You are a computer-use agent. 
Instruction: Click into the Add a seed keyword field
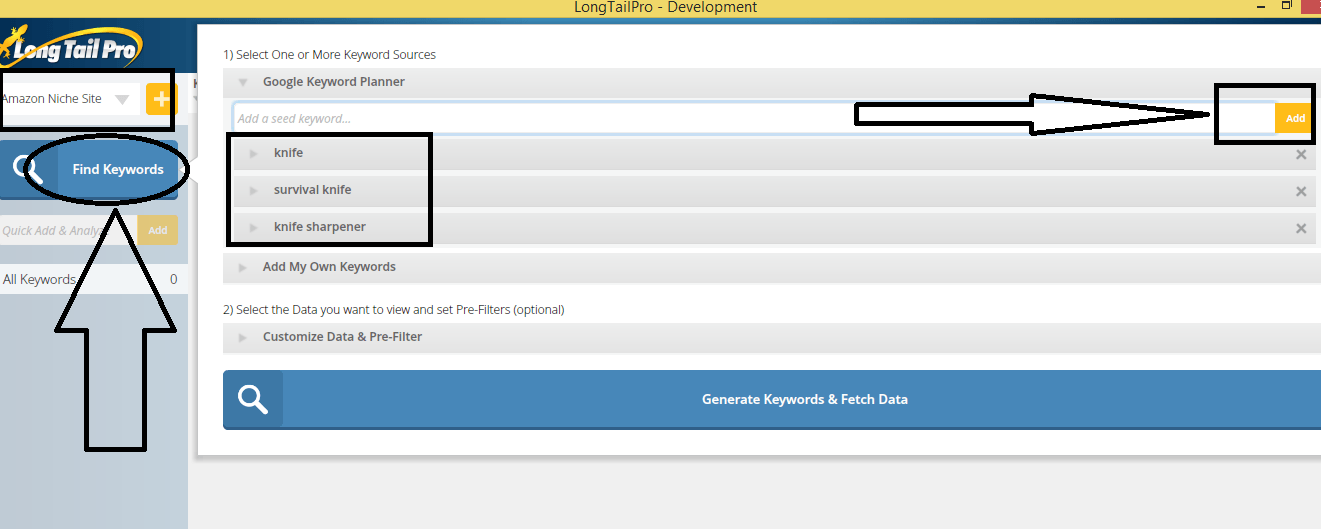(754, 118)
